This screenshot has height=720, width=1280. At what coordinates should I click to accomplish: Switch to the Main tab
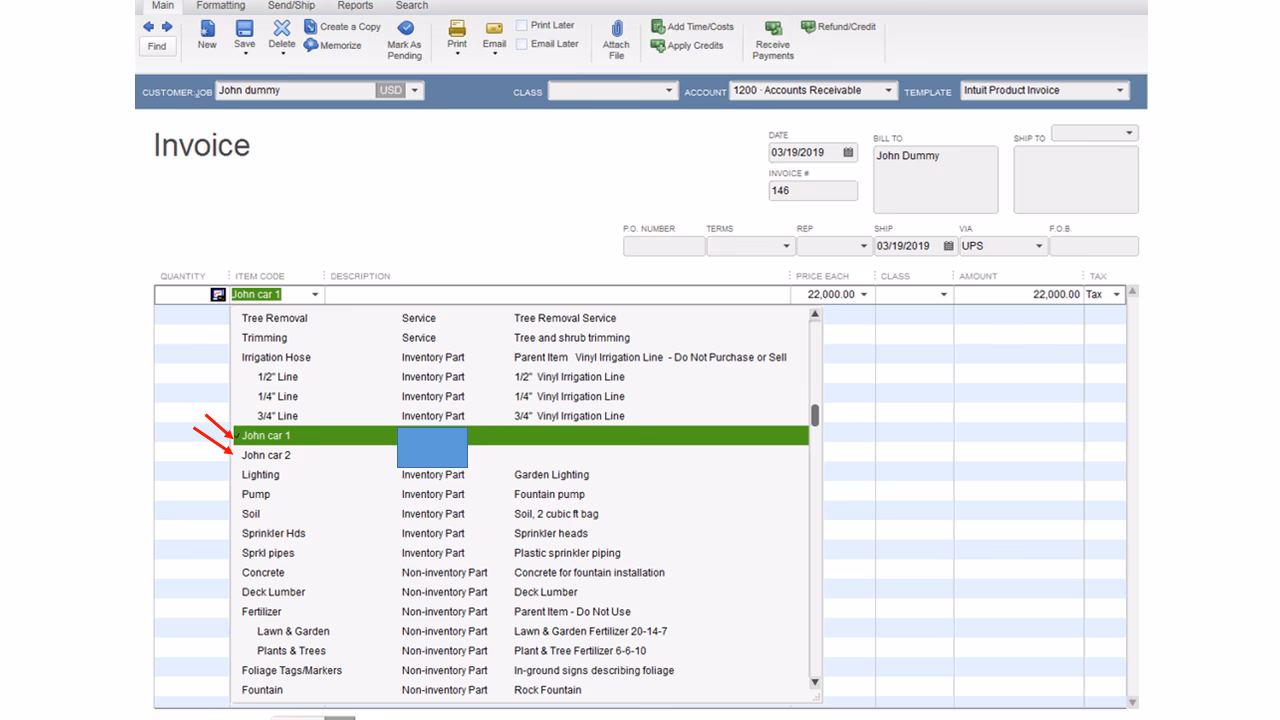[162, 5]
